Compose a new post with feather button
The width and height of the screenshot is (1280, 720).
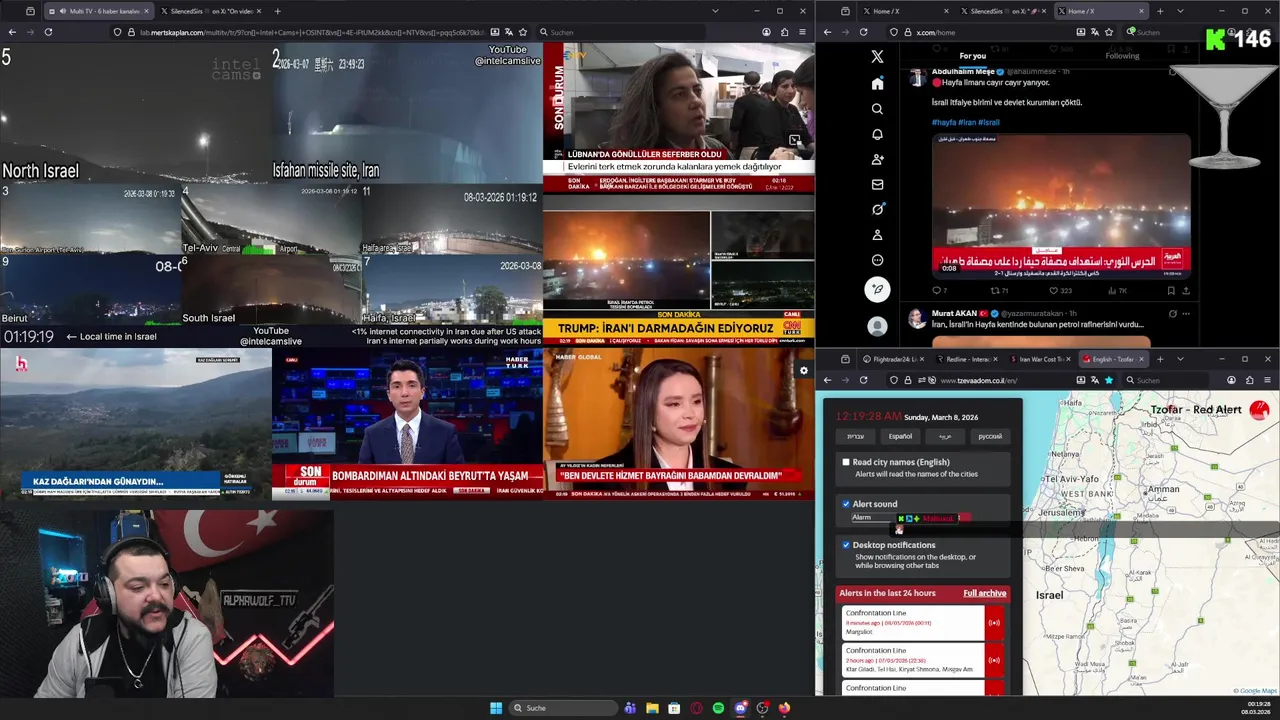[877, 290]
